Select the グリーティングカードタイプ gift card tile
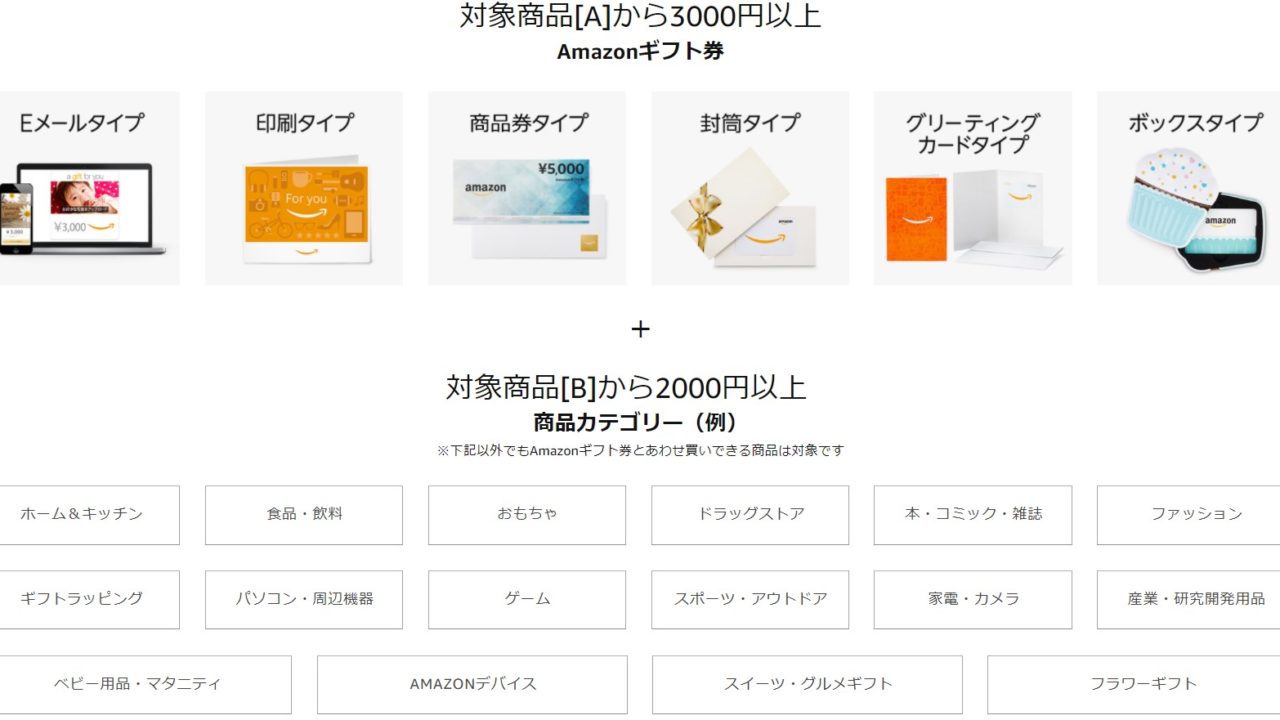 click(x=973, y=188)
